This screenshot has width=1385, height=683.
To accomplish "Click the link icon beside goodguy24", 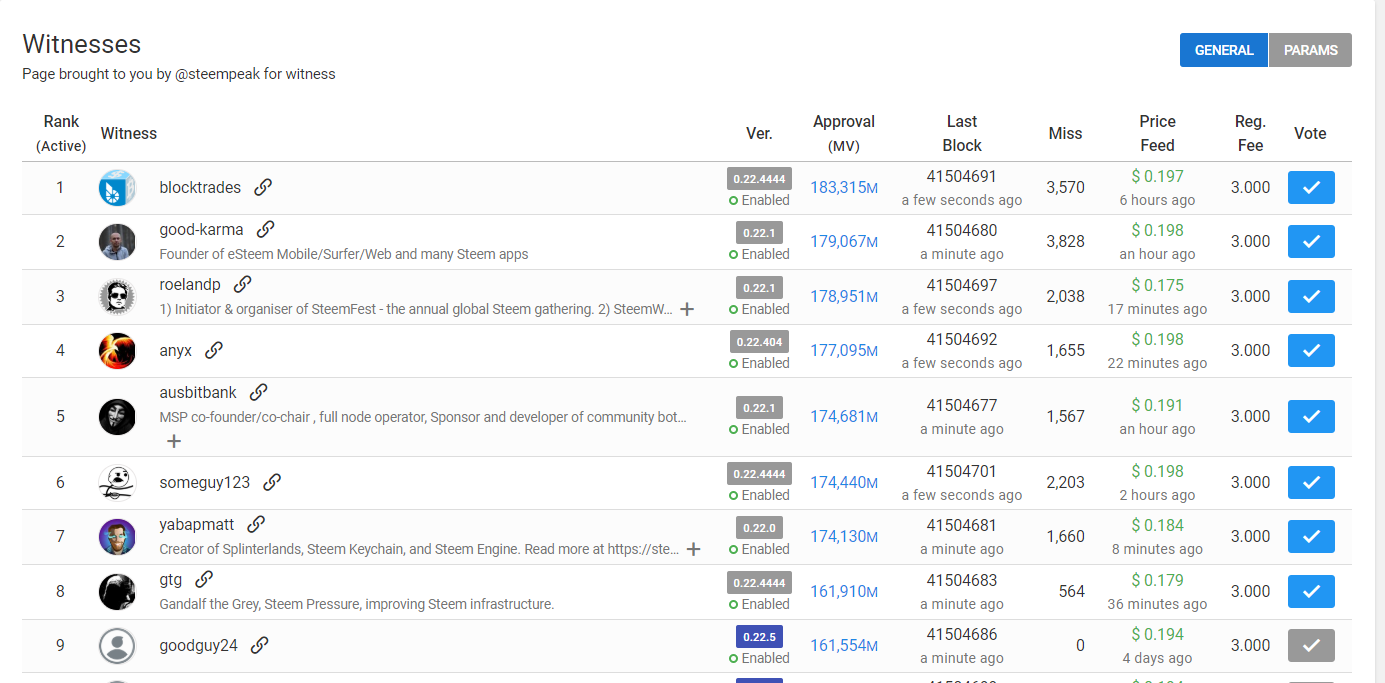I will [x=259, y=645].
